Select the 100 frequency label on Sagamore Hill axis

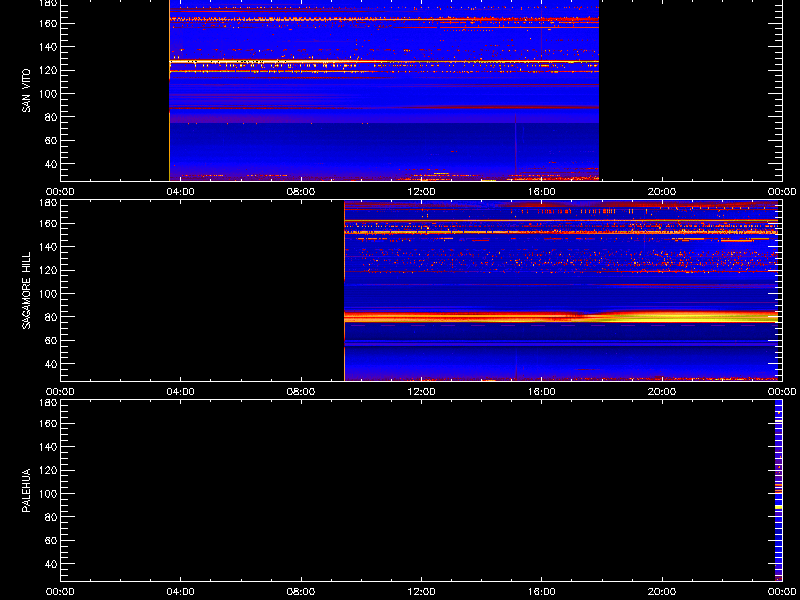(48, 294)
